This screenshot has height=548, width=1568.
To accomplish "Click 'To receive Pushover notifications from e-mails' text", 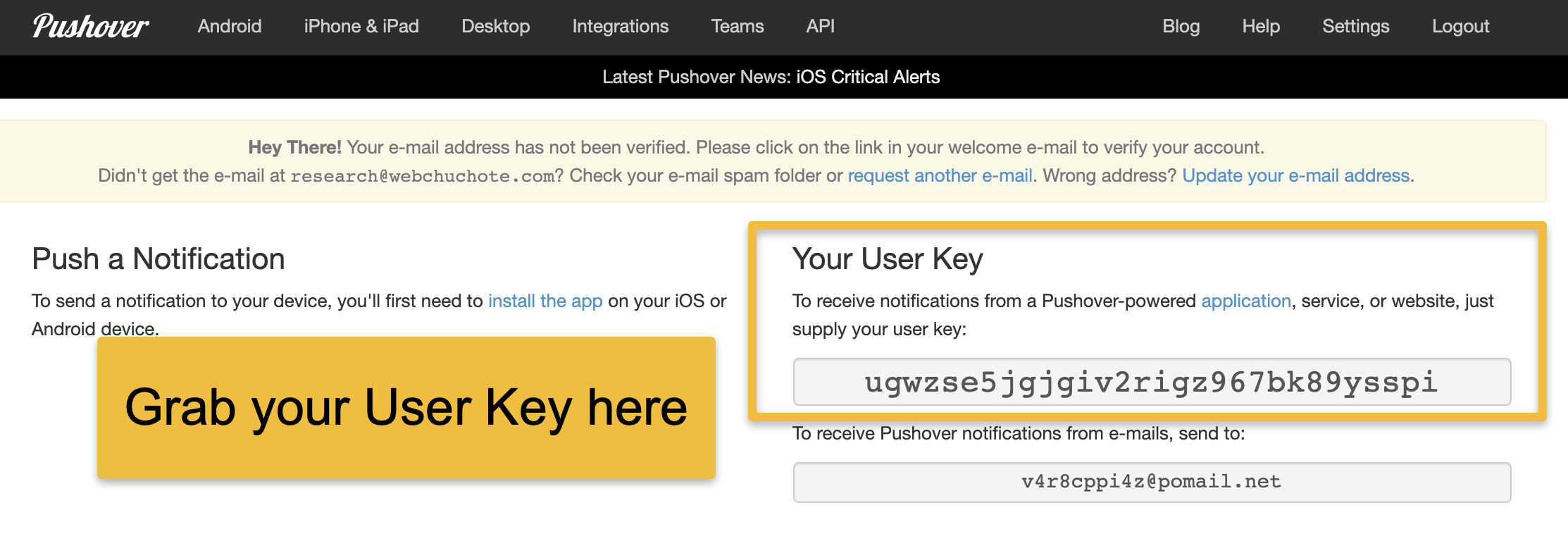I will [1019, 433].
